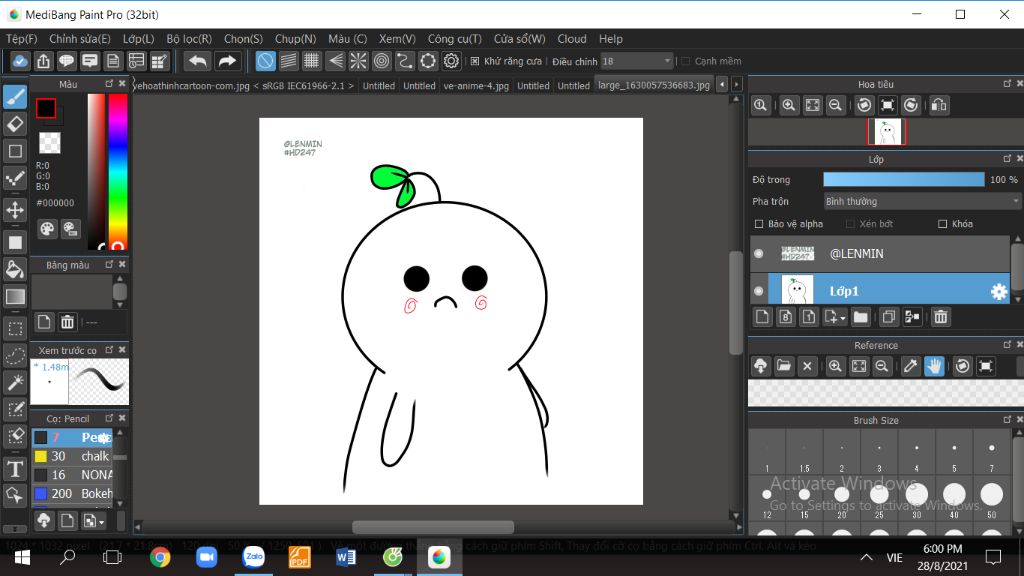Open Word from the taskbar

click(346, 557)
